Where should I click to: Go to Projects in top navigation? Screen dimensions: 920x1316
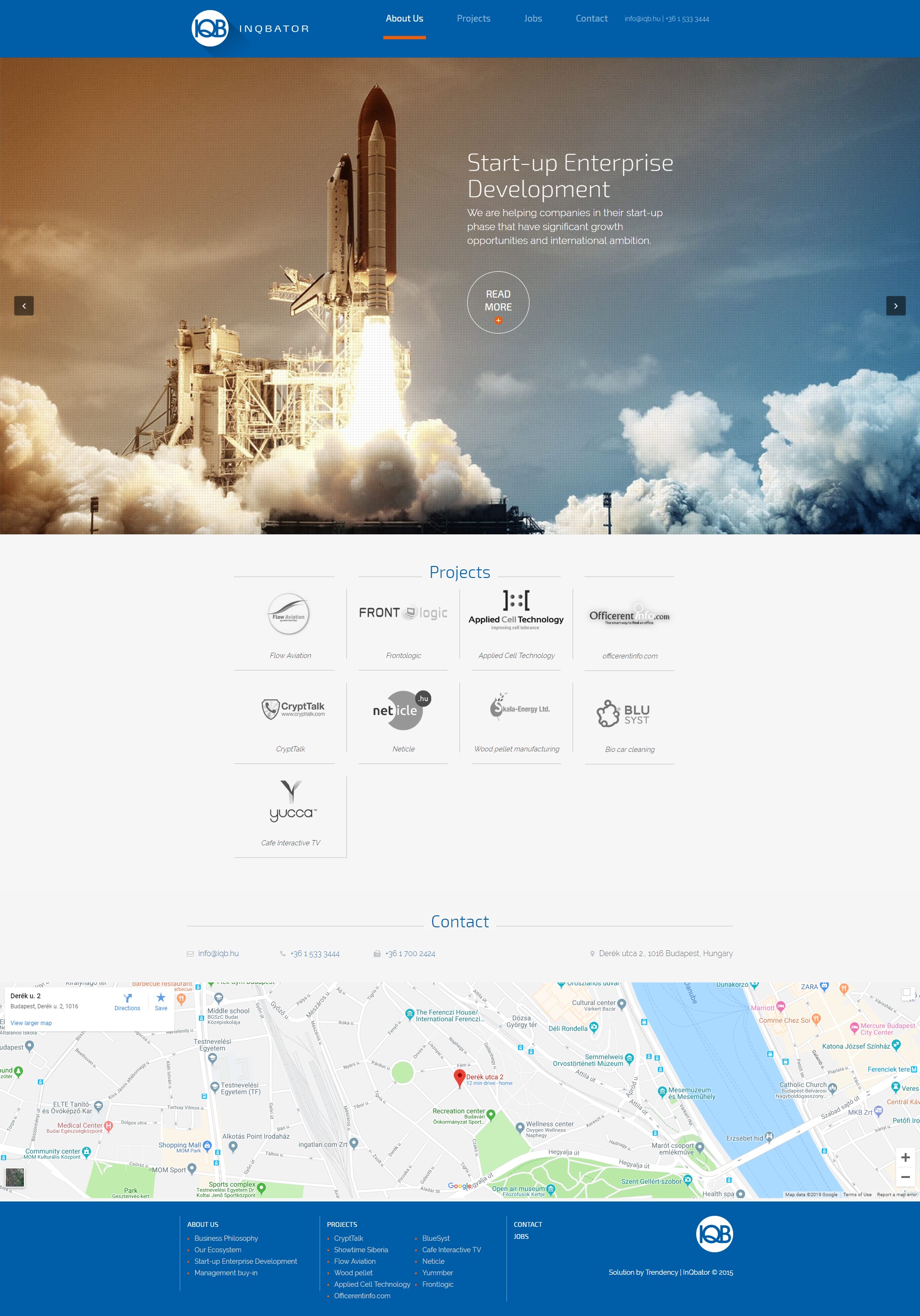coord(473,18)
